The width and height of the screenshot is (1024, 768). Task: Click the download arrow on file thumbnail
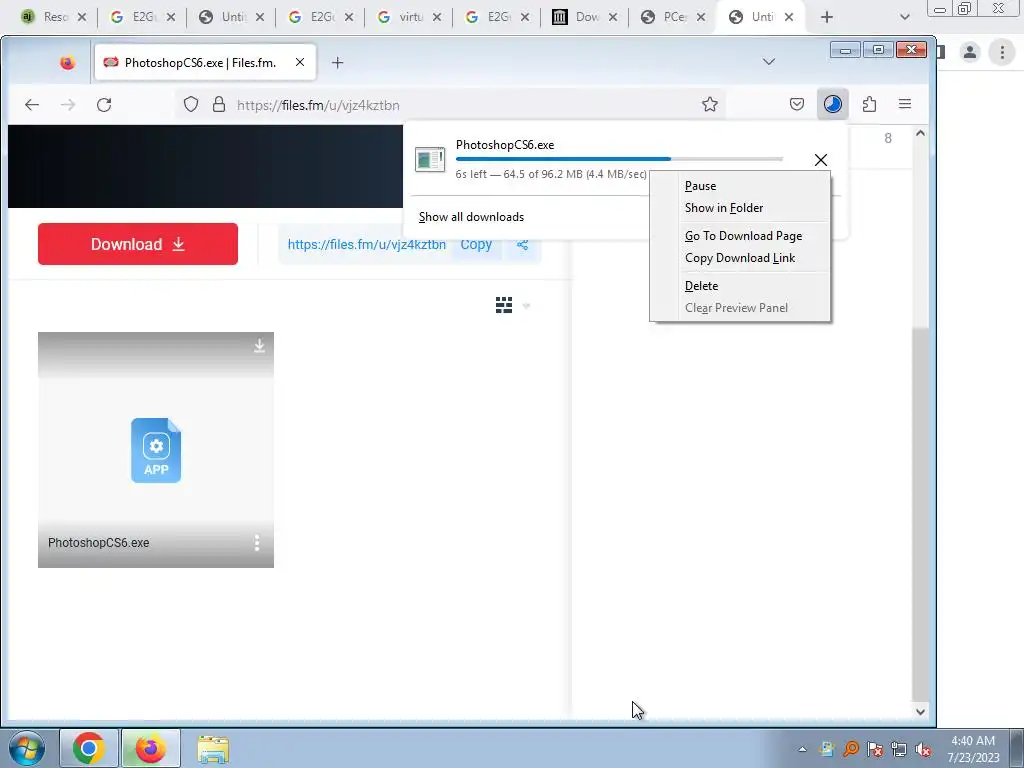(259, 345)
